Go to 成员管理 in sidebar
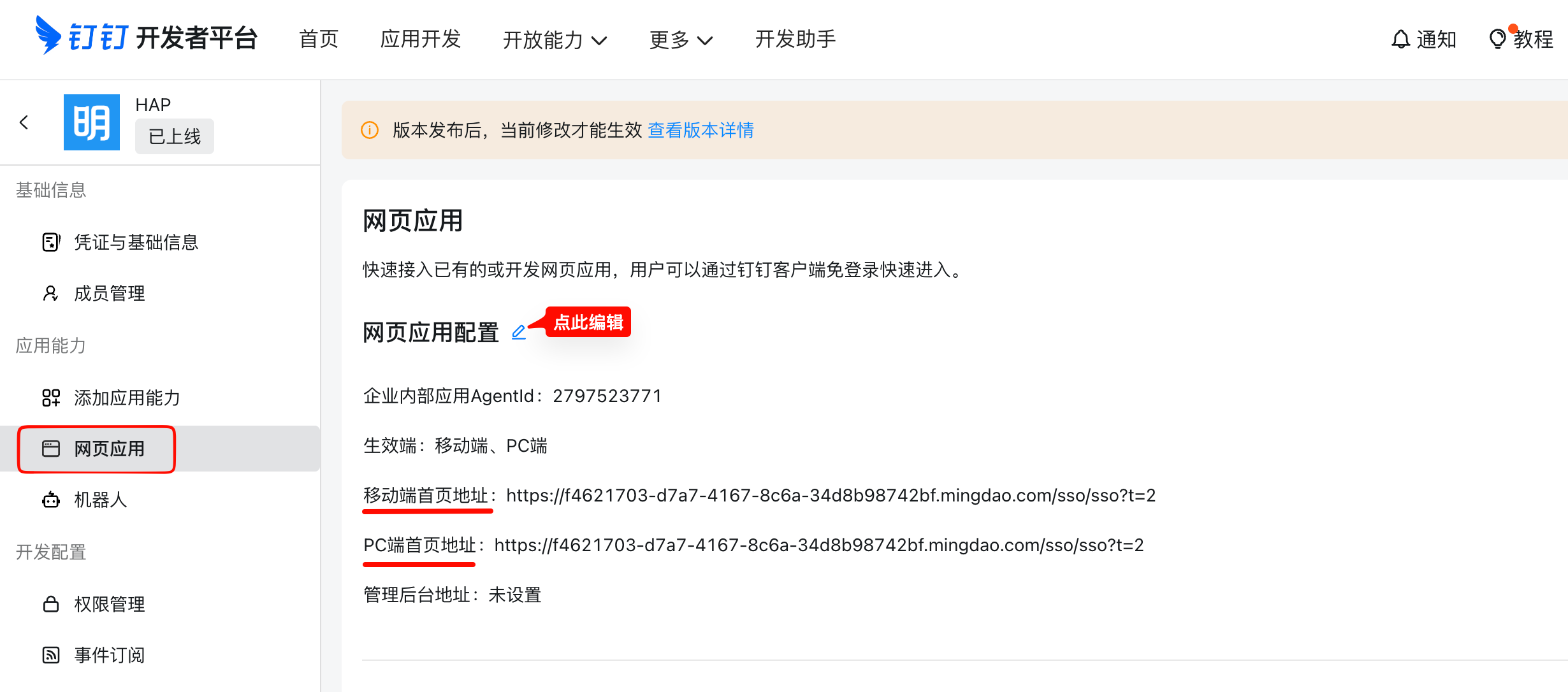The image size is (1568, 692). click(109, 293)
